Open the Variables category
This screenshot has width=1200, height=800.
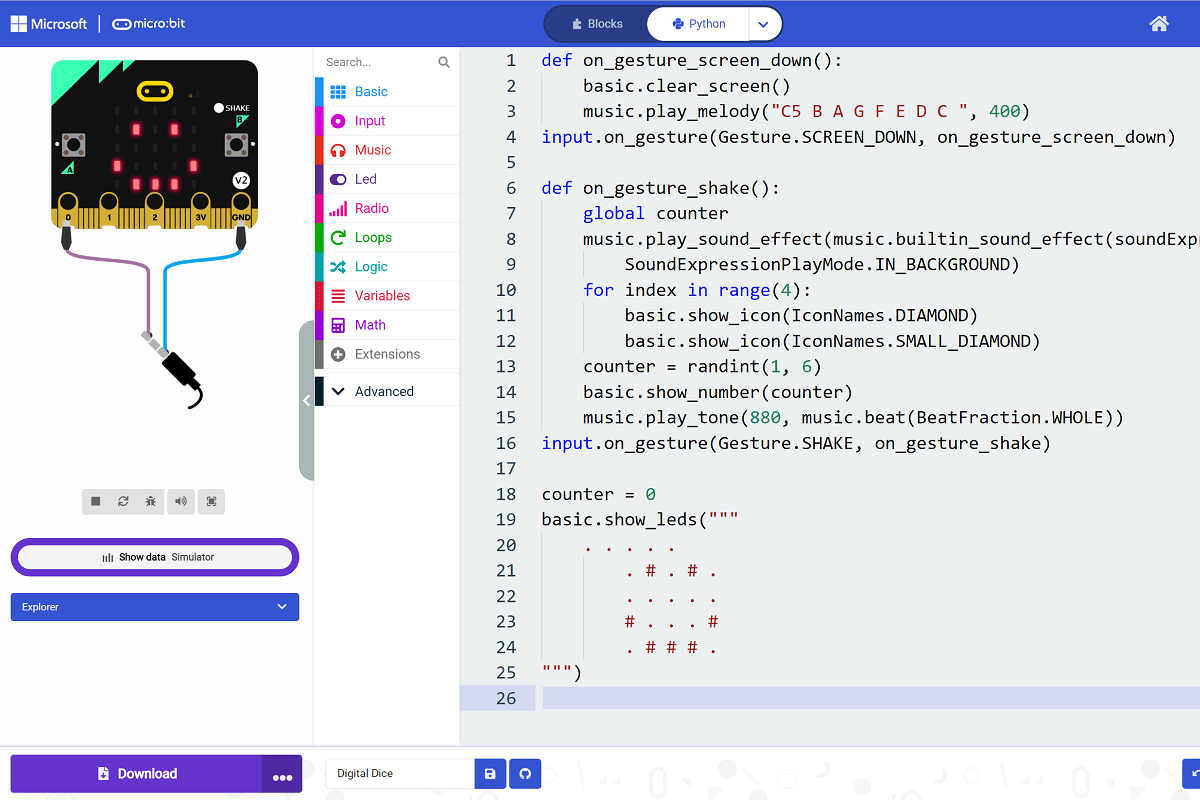[387, 296]
